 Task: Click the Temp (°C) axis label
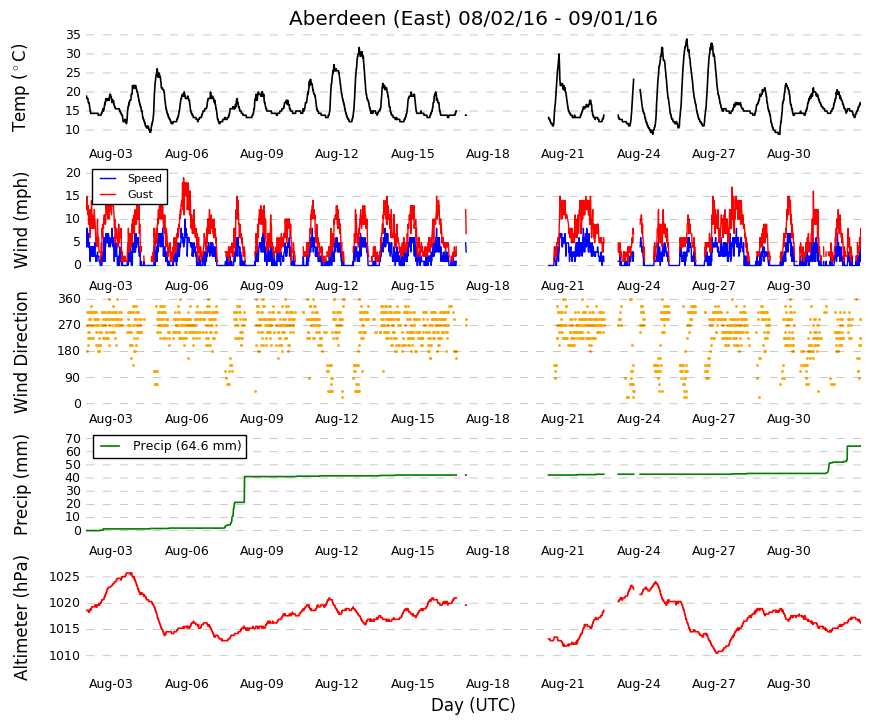click(19, 88)
